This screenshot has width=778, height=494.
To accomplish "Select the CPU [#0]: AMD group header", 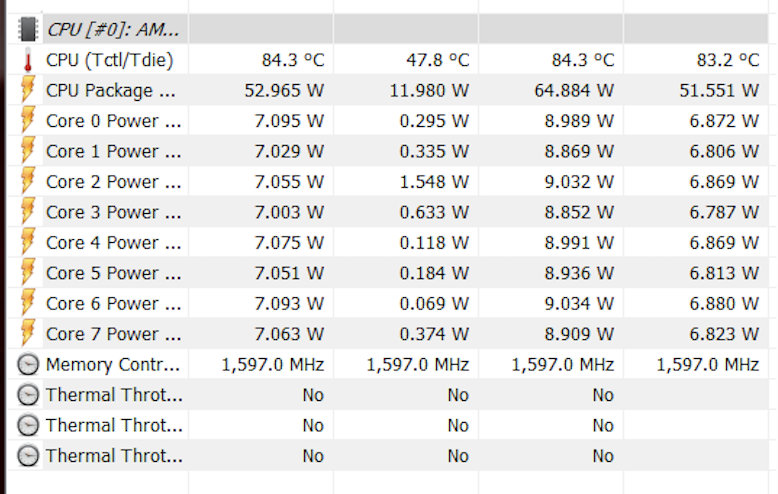I will click(x=113, y=29).
